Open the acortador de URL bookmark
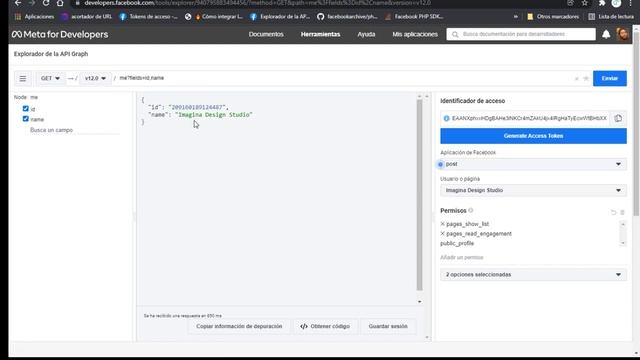The height and width of the screenshot is (360, 640). tap(86, 17)
